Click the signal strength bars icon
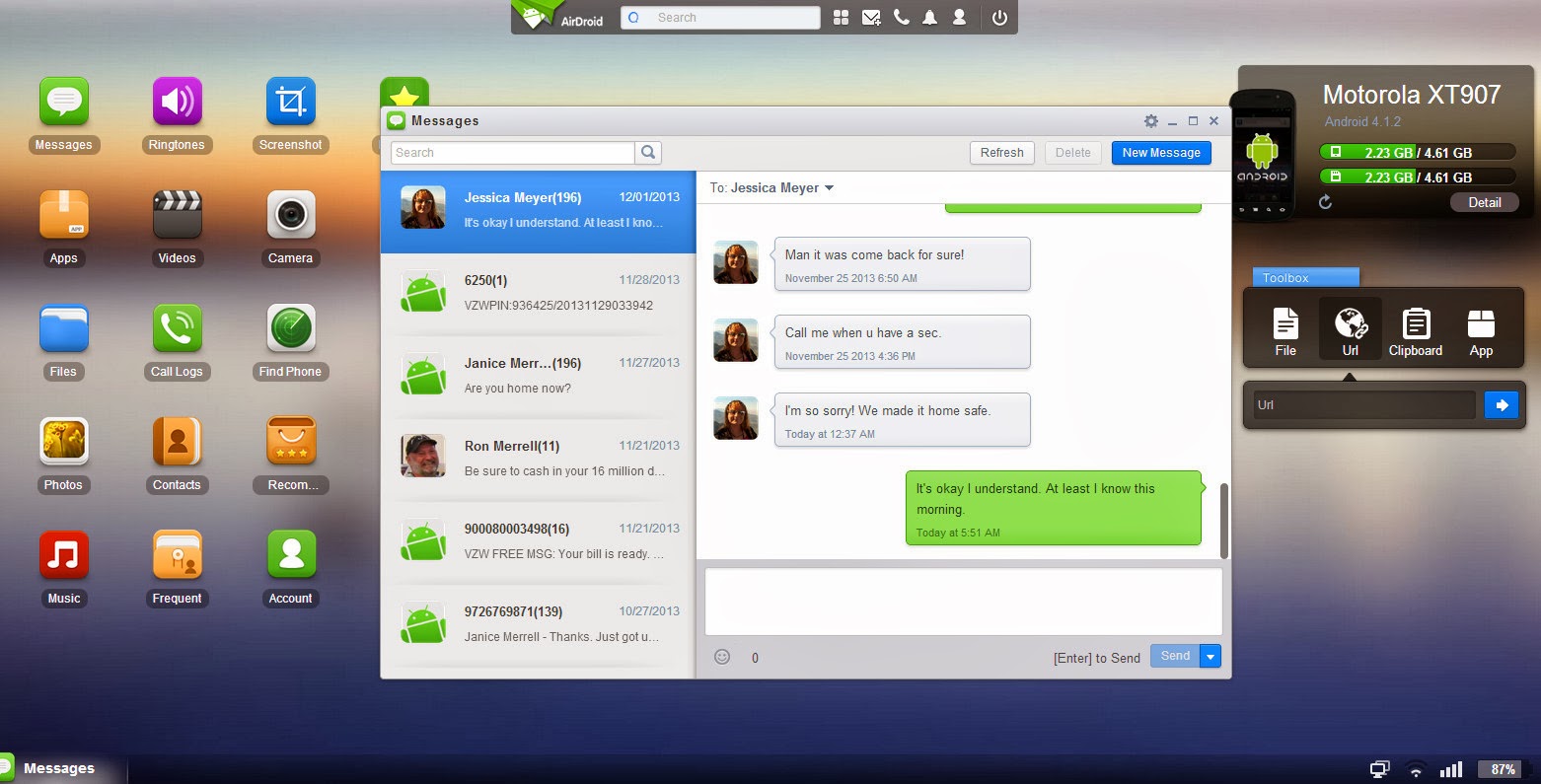1541x784 pixels. tap(1450, 769)
